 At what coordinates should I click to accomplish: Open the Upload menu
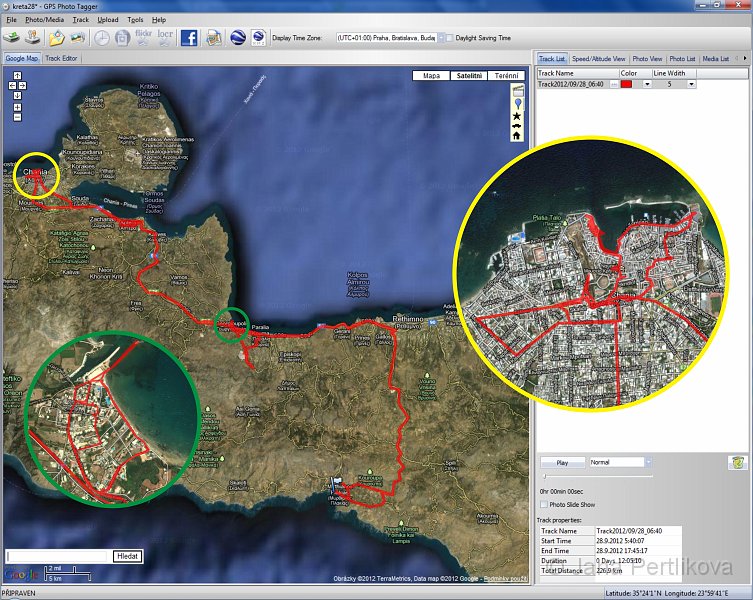(x=108, y=20)
